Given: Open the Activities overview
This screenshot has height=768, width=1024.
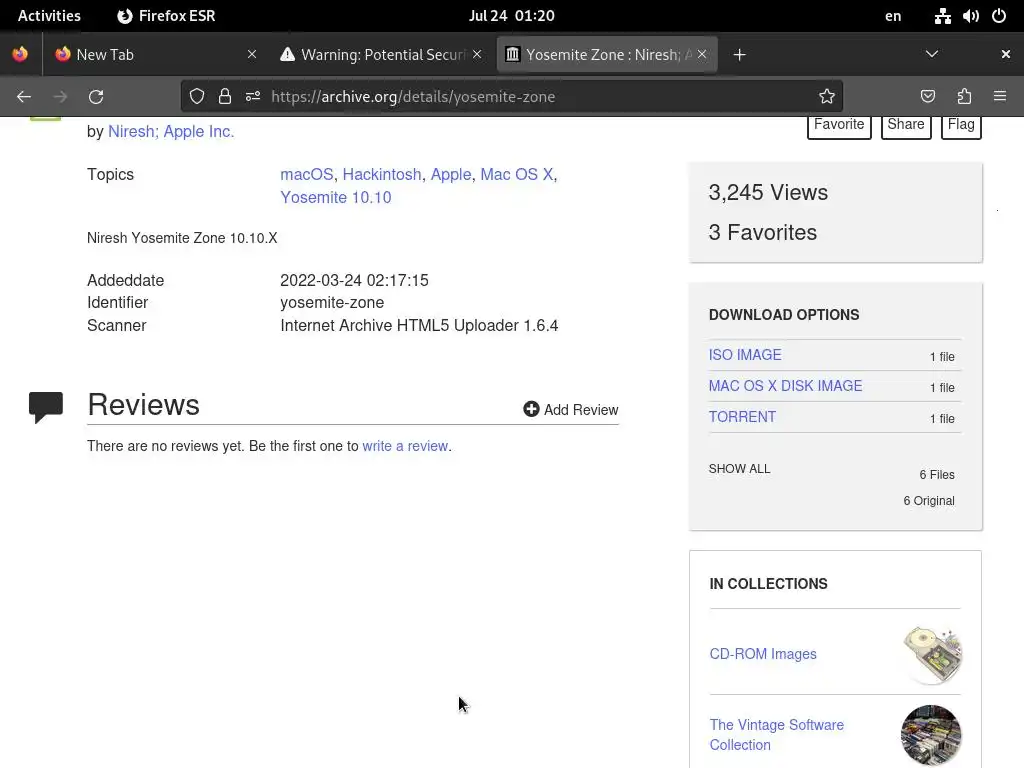Looking at the screenshot, I should click(49, 16).
